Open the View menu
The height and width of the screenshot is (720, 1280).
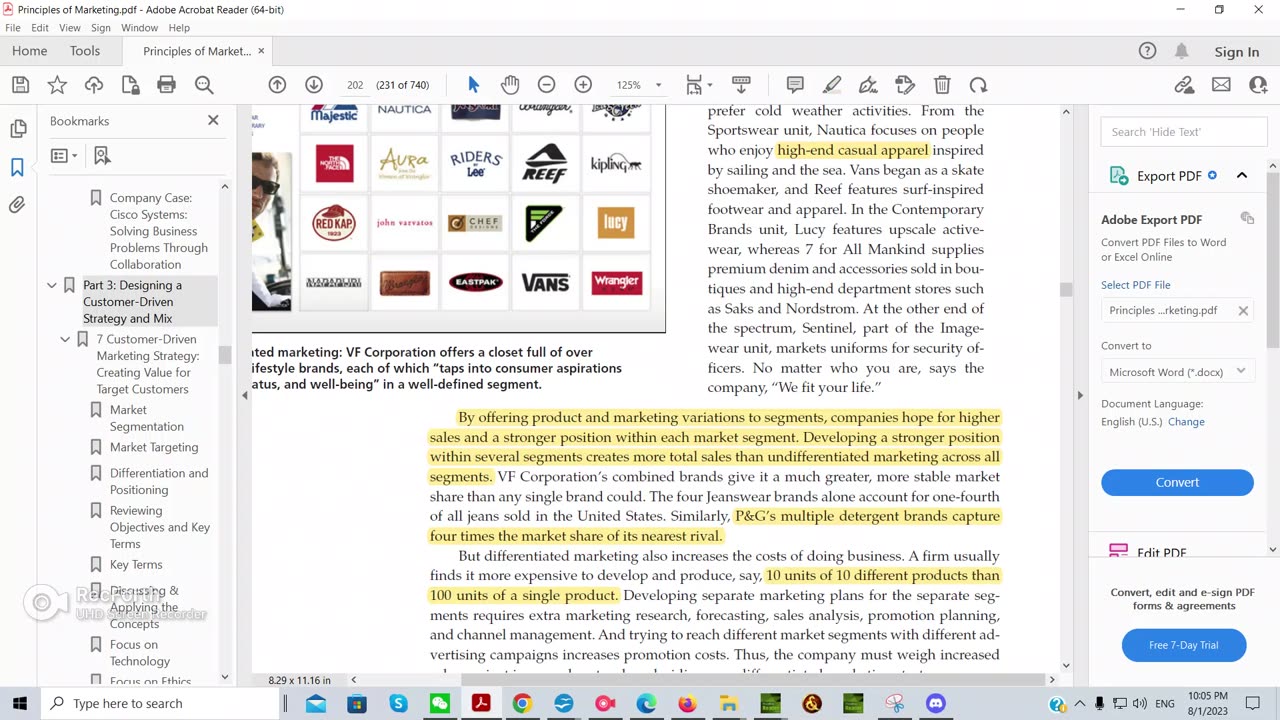pyautogui.click(x=70, y=28)
